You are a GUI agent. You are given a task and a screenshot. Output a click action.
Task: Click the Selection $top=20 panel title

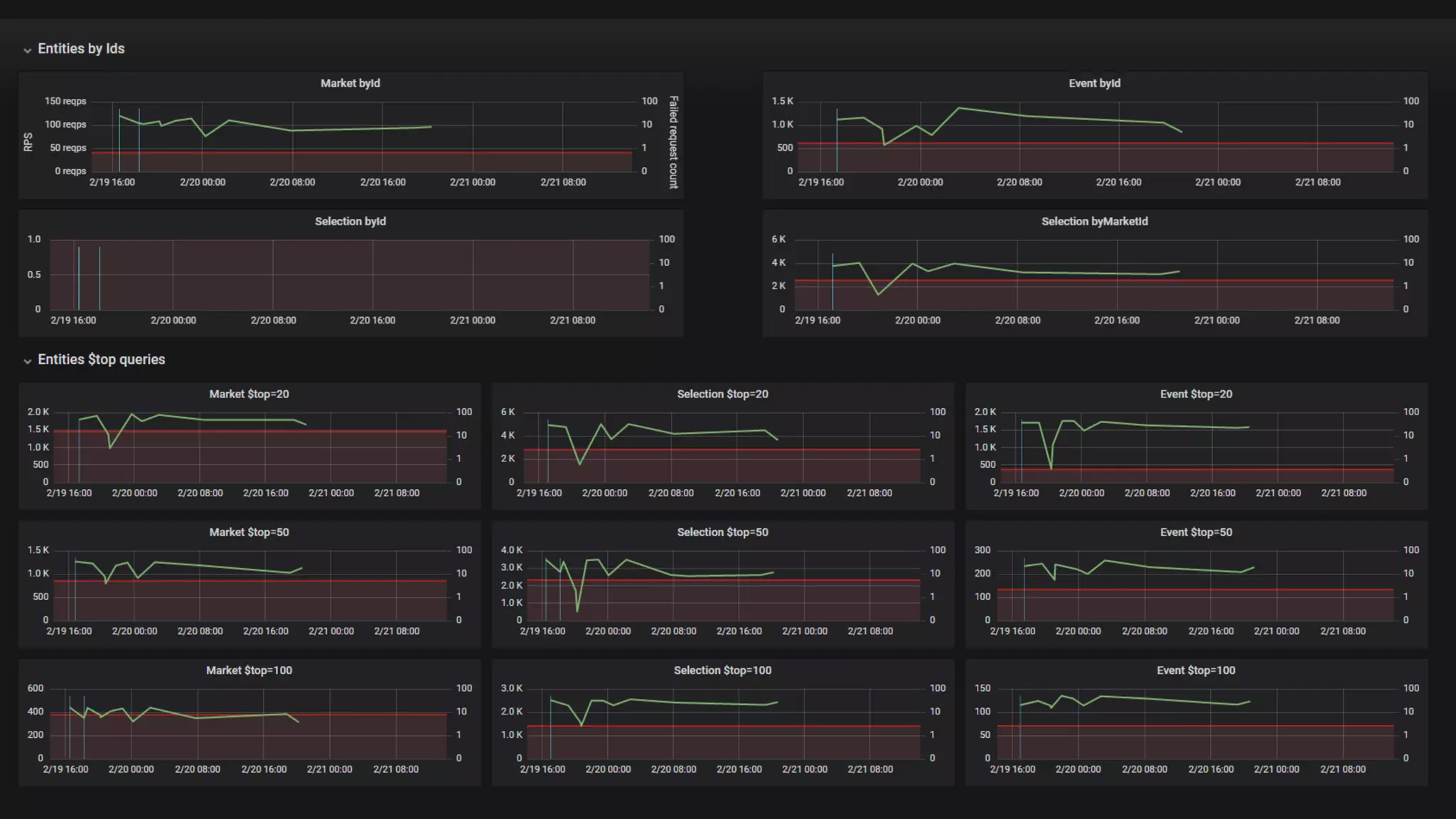722,394
